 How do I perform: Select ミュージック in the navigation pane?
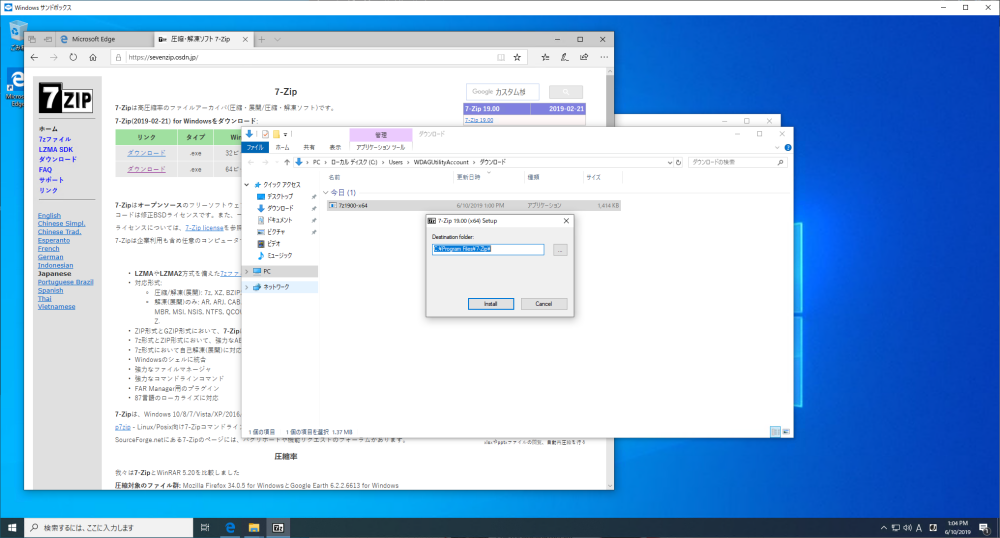tap(279, 256)
